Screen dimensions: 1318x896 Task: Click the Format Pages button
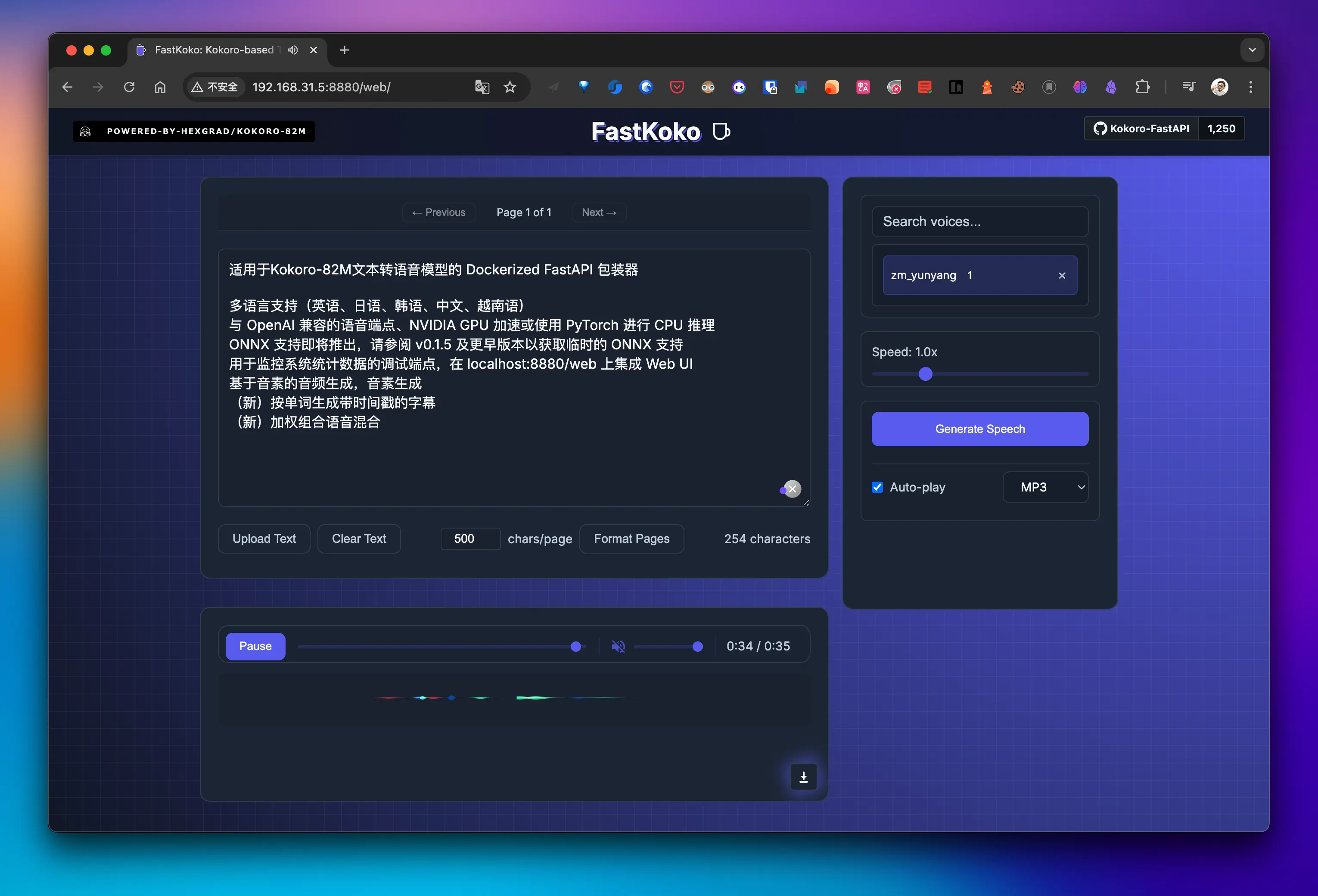[x=631, y=539]
